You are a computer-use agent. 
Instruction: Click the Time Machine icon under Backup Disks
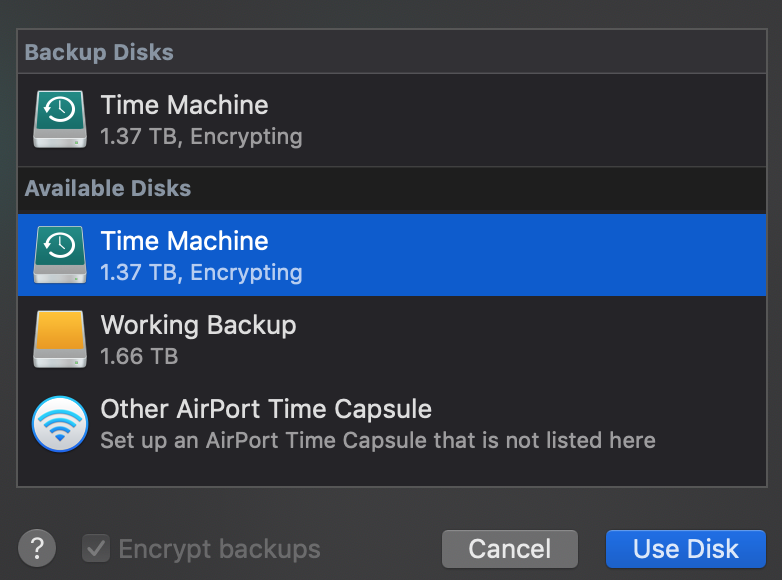(61, 120)
